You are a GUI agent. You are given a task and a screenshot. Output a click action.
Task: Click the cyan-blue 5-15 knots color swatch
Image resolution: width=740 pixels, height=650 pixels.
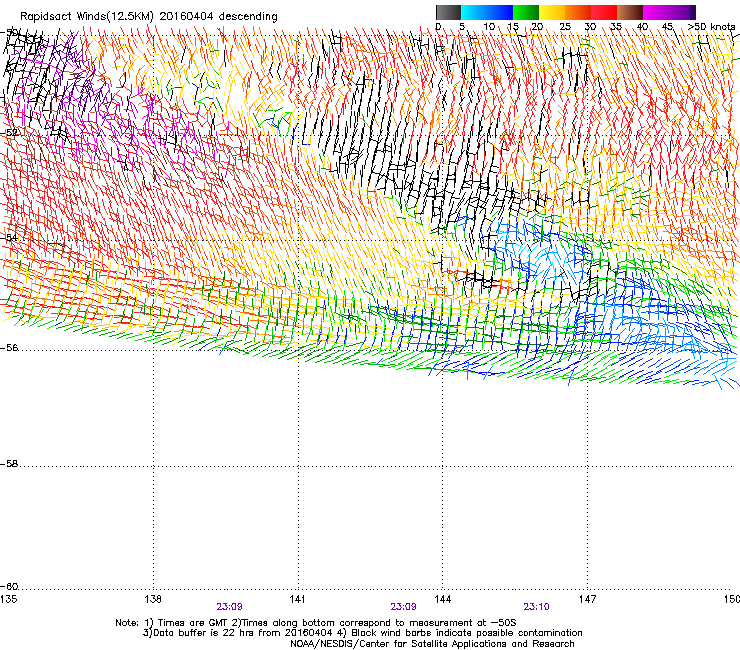coord(487,12)
